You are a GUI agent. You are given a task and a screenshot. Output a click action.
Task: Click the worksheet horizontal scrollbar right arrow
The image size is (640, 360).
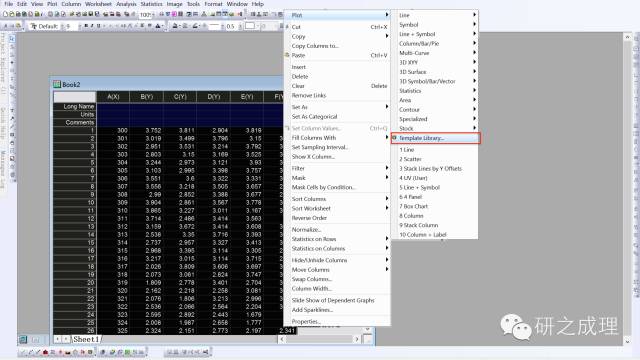(x=357, y=339)
